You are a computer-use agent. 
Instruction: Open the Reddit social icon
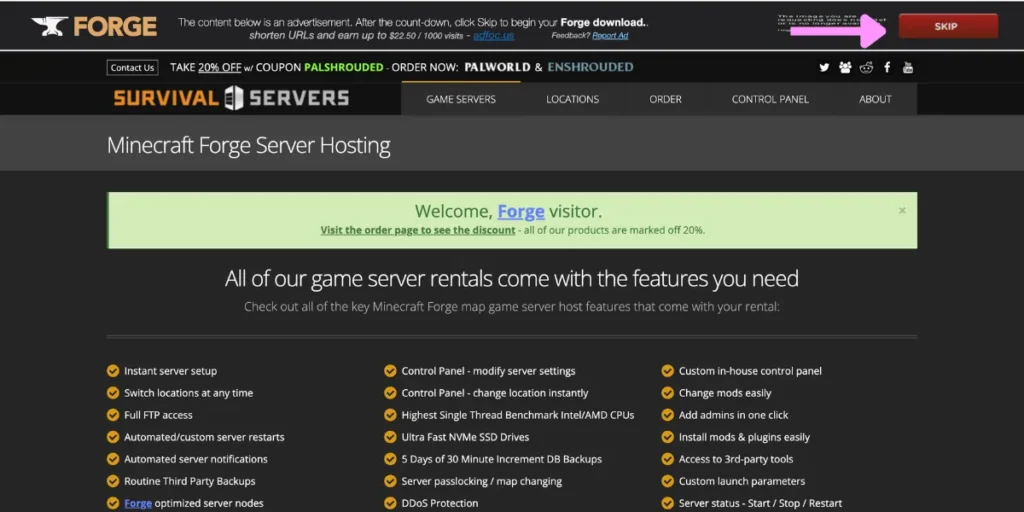tap(866, 67)
